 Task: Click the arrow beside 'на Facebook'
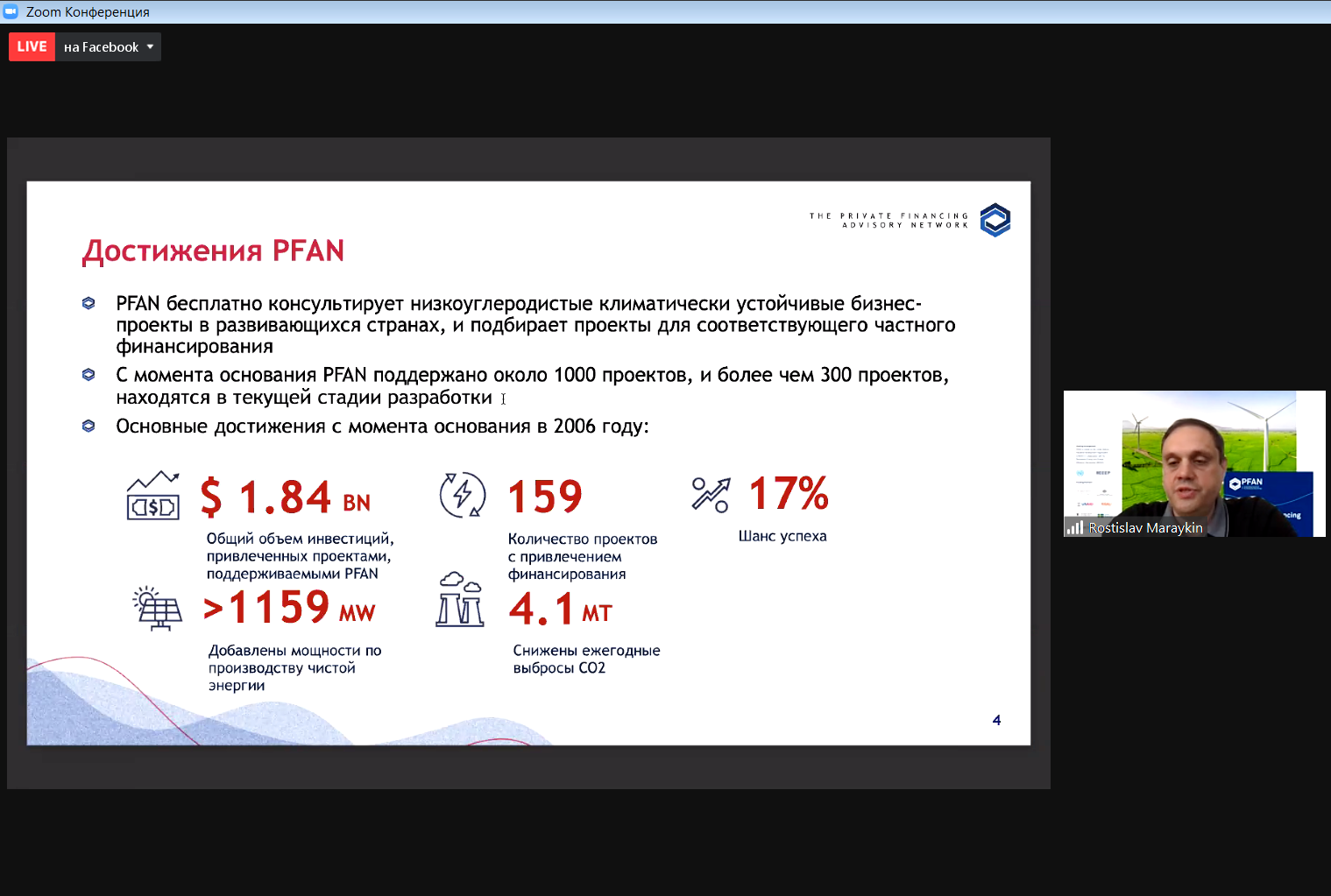tap(150, 47)
